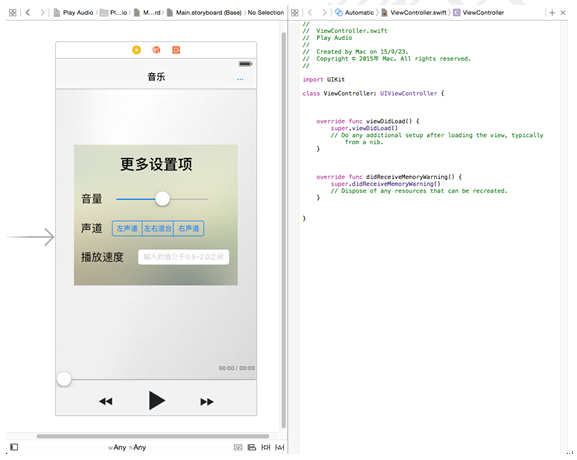This screenshot has width=577, height=460.
Task: Click the didReceiveMemoryWarning function declaration
Action: 389,177
